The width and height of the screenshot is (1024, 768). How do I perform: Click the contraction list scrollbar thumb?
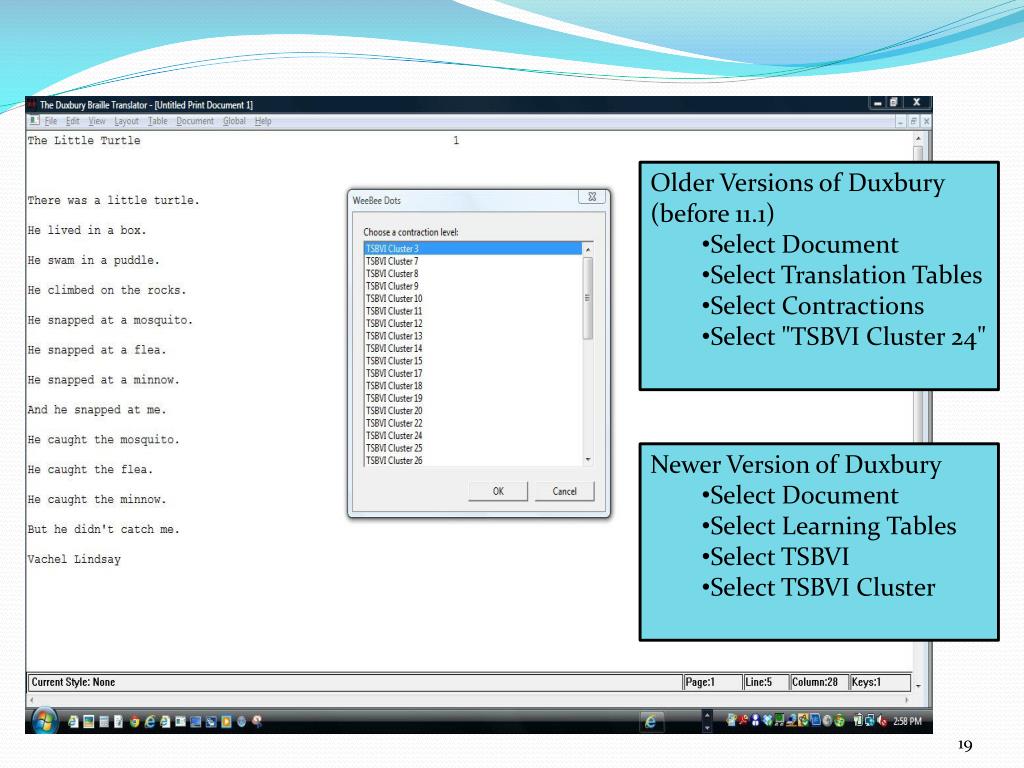click(588, 298)
